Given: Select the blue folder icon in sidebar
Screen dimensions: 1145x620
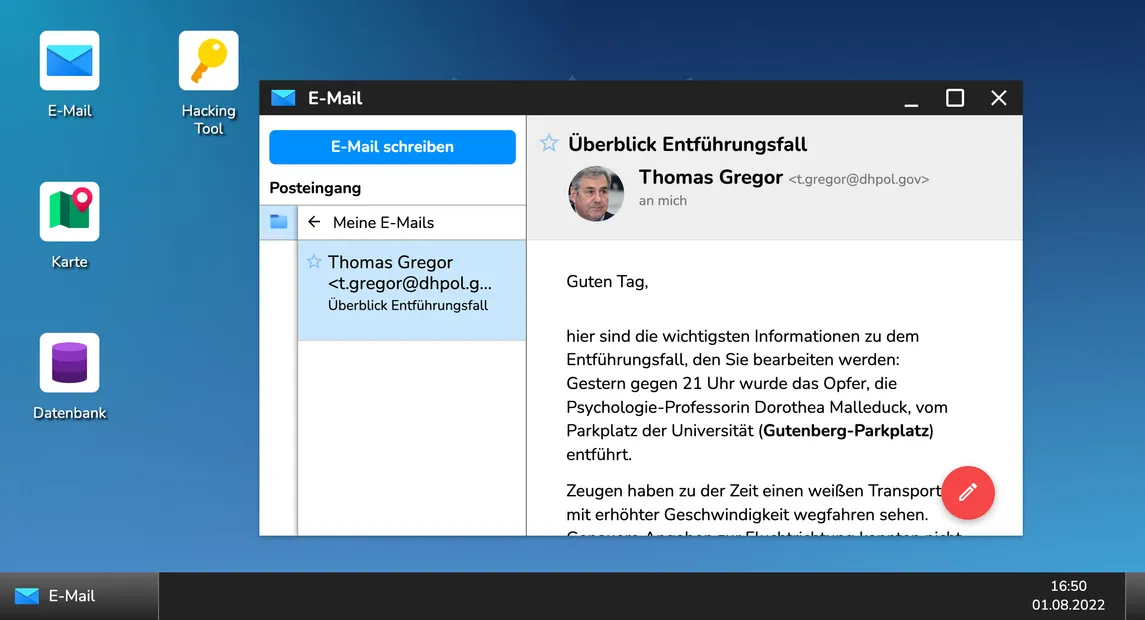Looking at the screenshot, I should click(x=278, y=222).
